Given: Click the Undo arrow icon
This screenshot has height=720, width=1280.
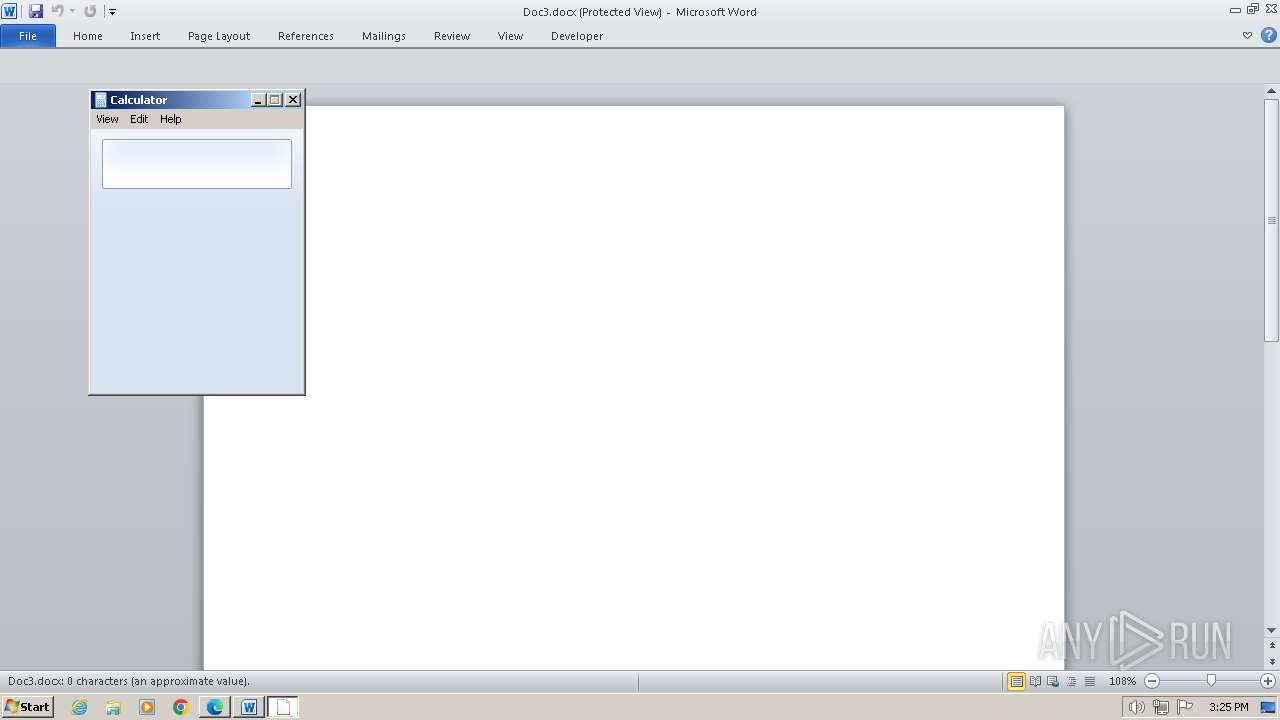Looking at the screenshot, I should 57,11.
